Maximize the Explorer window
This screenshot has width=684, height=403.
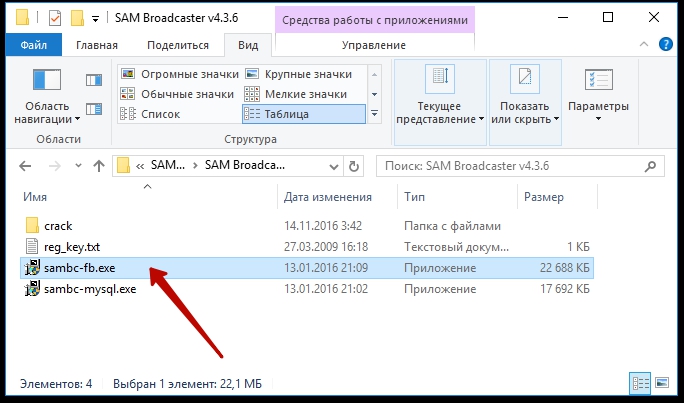[x=608, y=17]
